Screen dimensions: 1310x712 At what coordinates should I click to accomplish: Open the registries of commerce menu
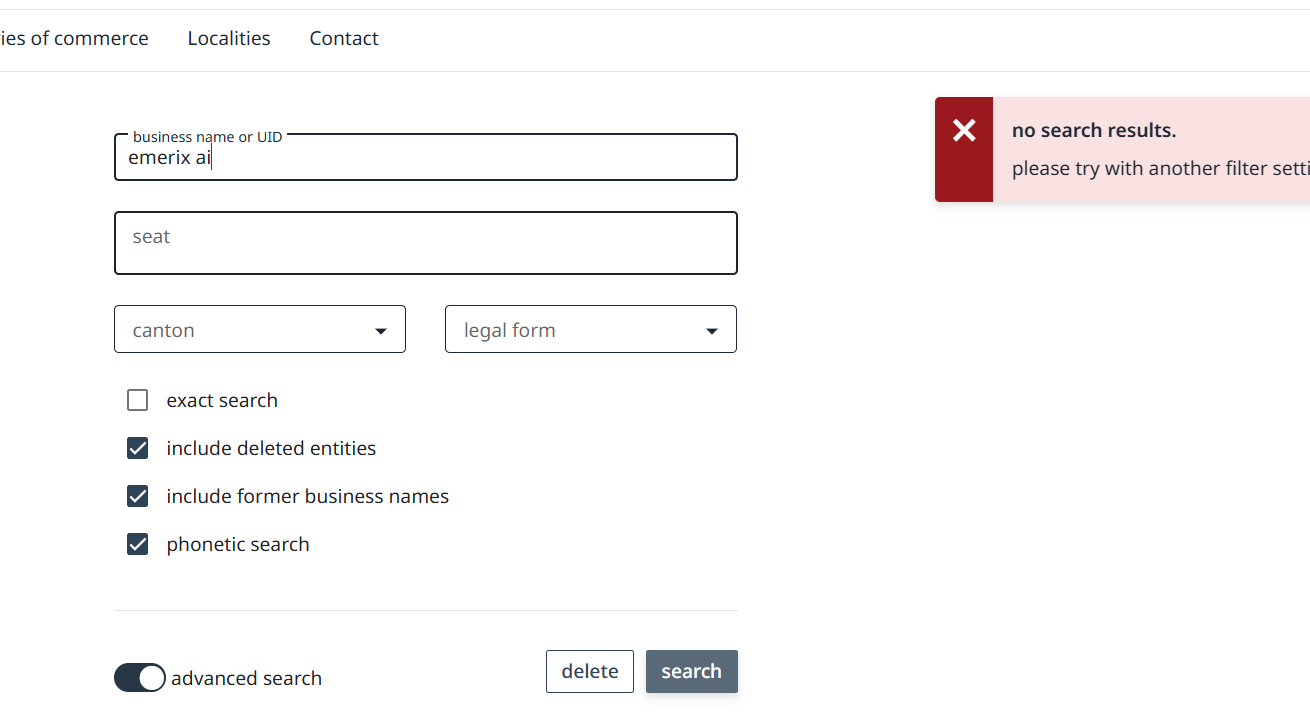click(74, 38)
